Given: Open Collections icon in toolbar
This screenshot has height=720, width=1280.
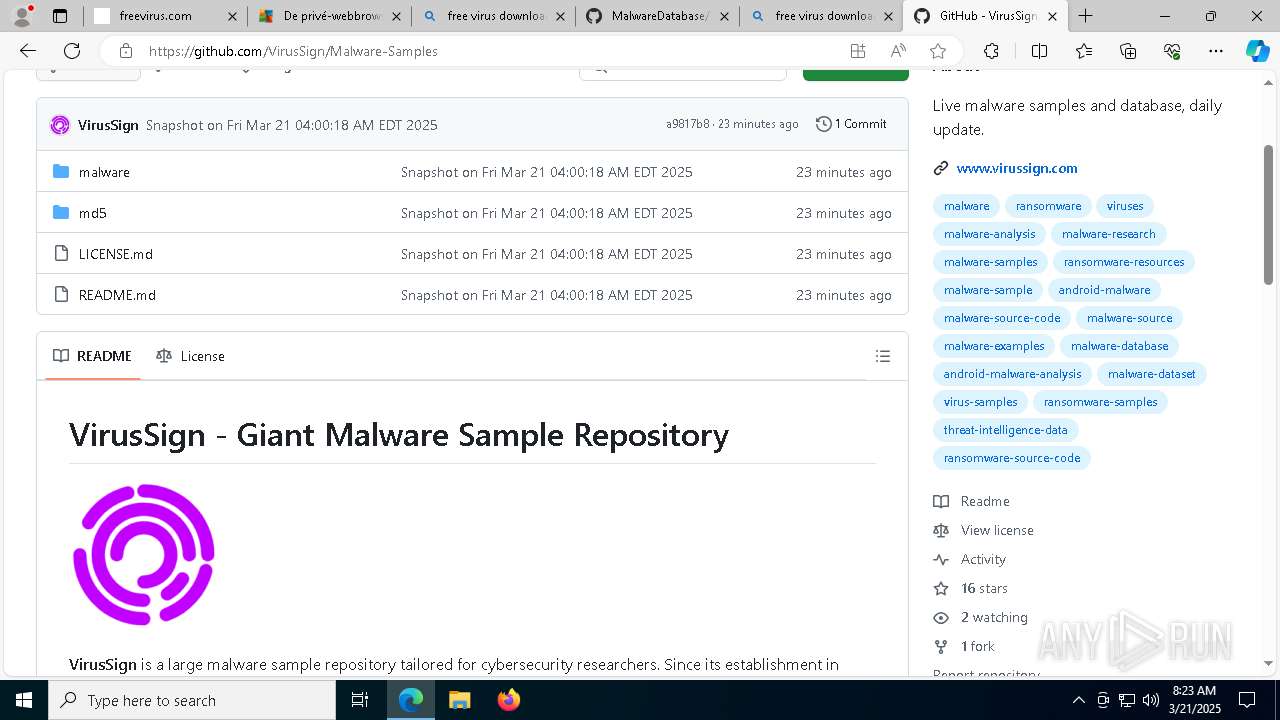Looking at the screenshot, I should point(1128,51).
